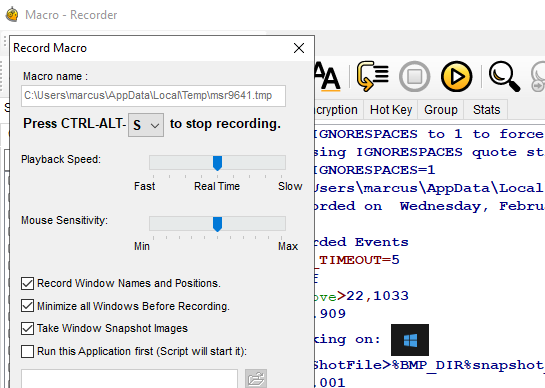Click the 'Min' mouse sensitivity label
Screen dimensions: 545x388
coord(142,246)
